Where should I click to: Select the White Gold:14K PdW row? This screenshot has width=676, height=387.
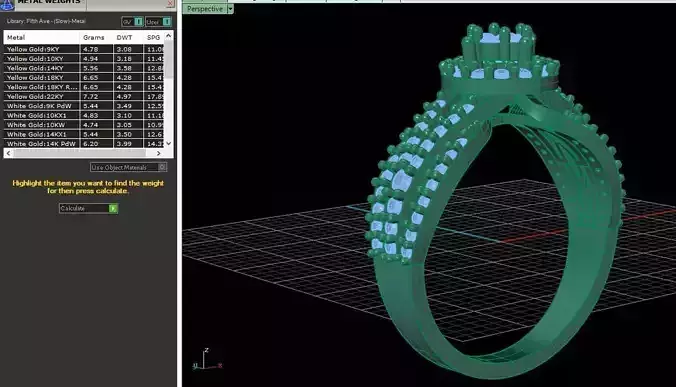tap(84, 144)
